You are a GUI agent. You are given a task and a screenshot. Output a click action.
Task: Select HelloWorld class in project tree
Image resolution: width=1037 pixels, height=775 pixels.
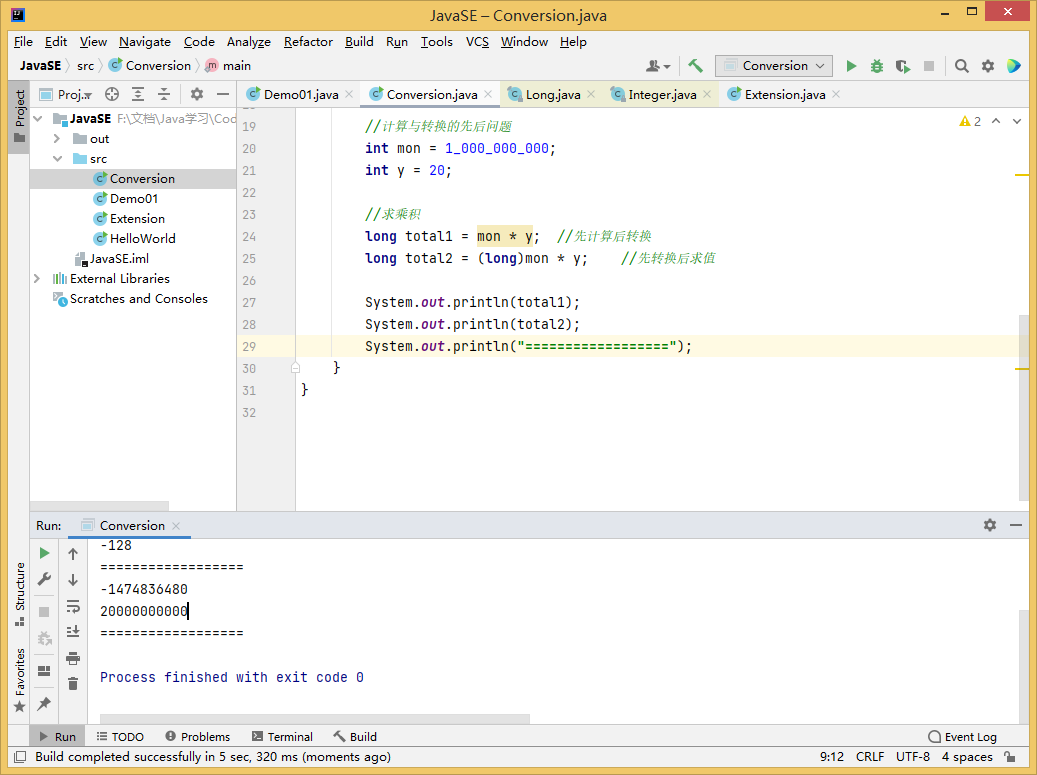(142, 239)
